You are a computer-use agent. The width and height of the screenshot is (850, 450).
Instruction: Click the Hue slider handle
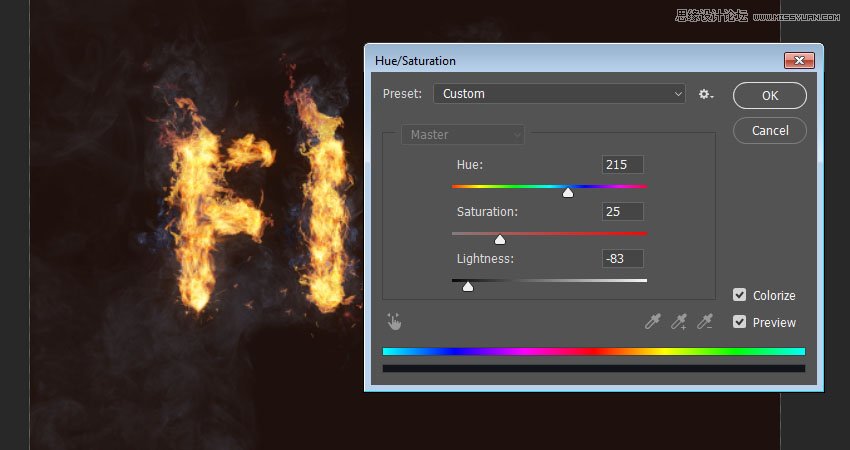pos(568,192)
